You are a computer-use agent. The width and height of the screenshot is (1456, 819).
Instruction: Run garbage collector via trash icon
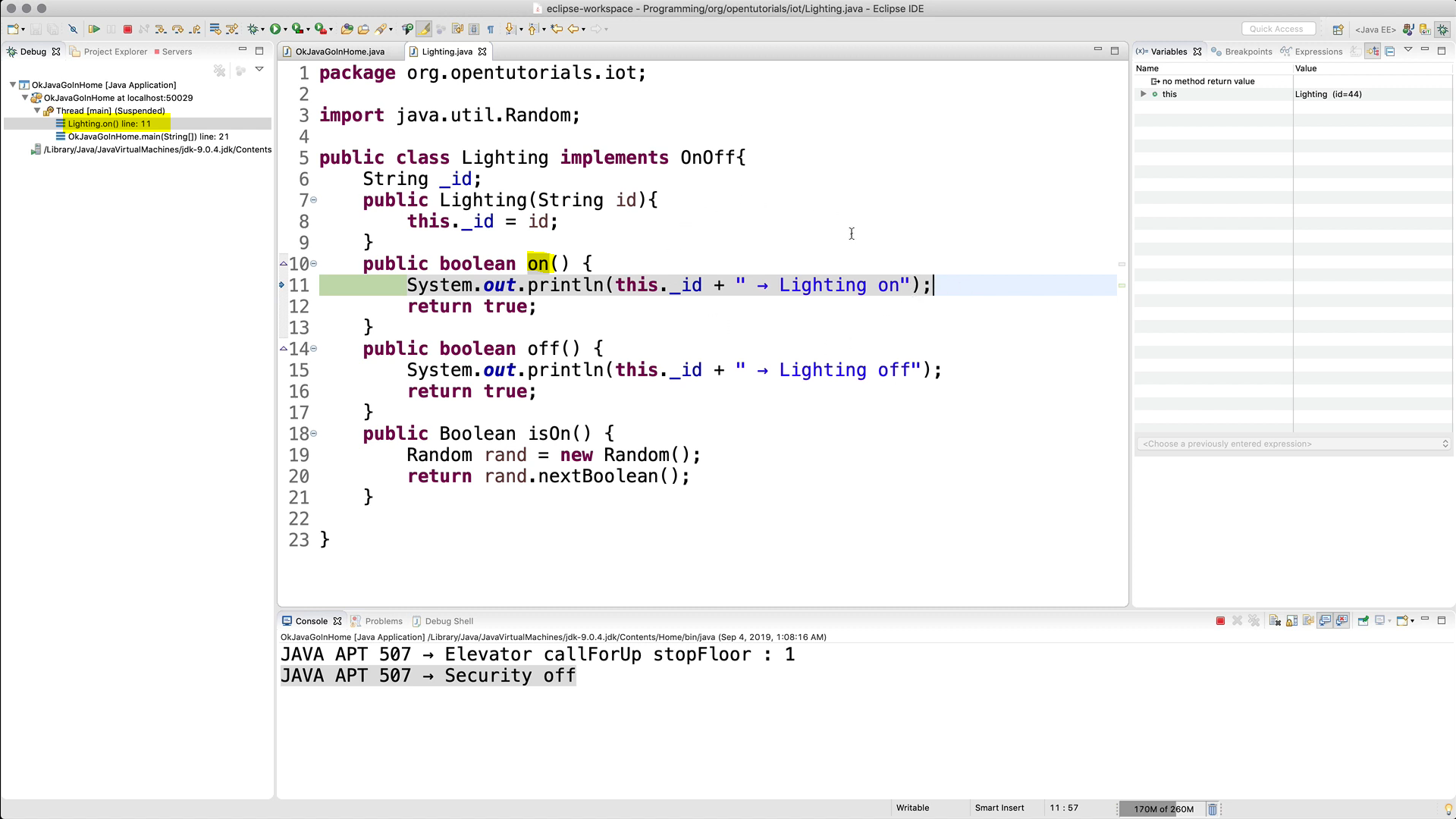pos(1213,809)
